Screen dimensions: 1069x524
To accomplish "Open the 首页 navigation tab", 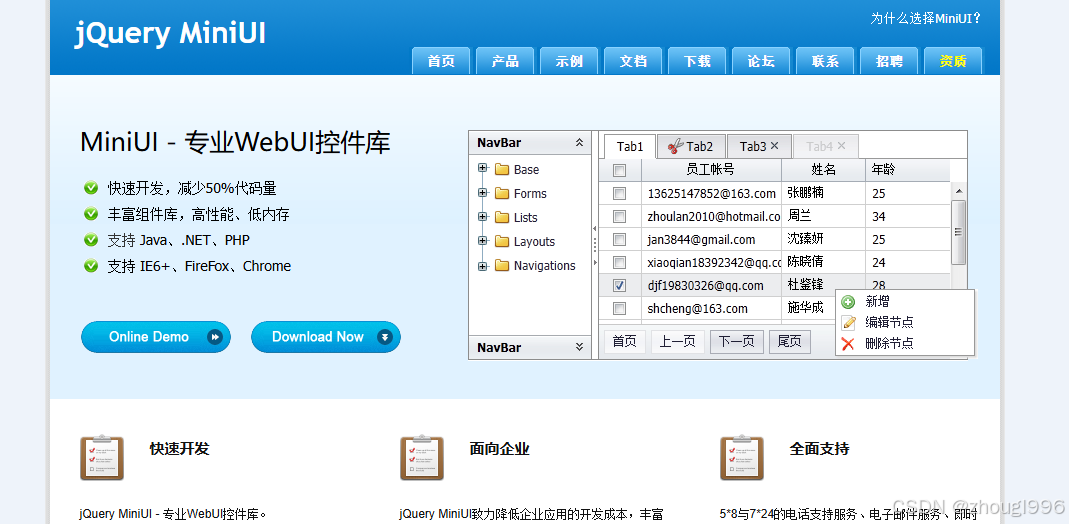I will coord(441,61).
